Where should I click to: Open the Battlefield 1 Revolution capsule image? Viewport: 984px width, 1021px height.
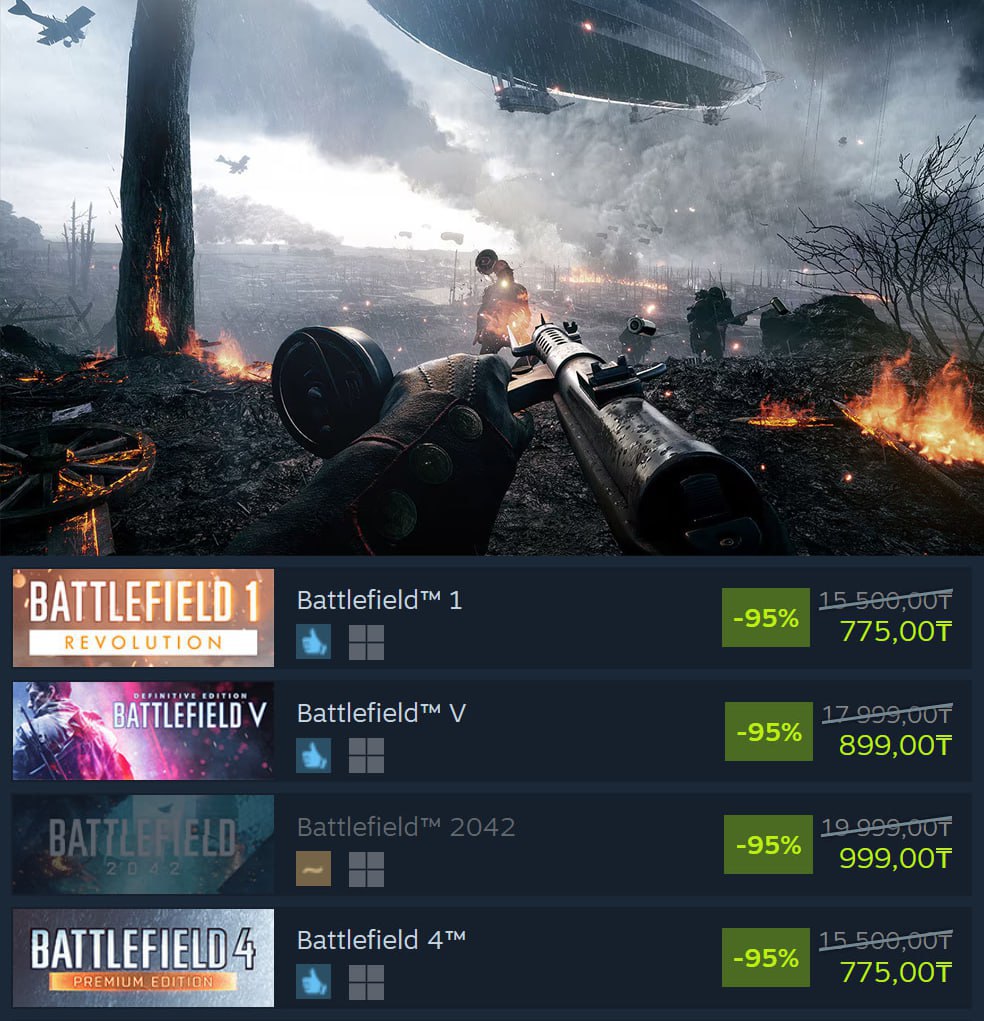pos(143,618)
